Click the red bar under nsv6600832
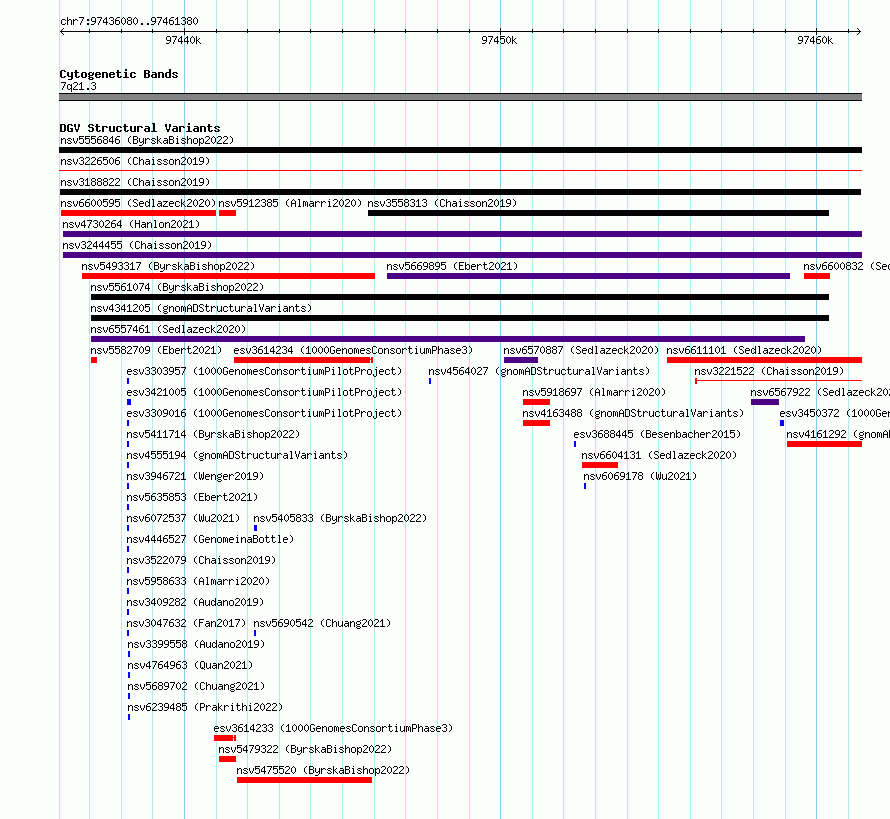 point(817,276)
